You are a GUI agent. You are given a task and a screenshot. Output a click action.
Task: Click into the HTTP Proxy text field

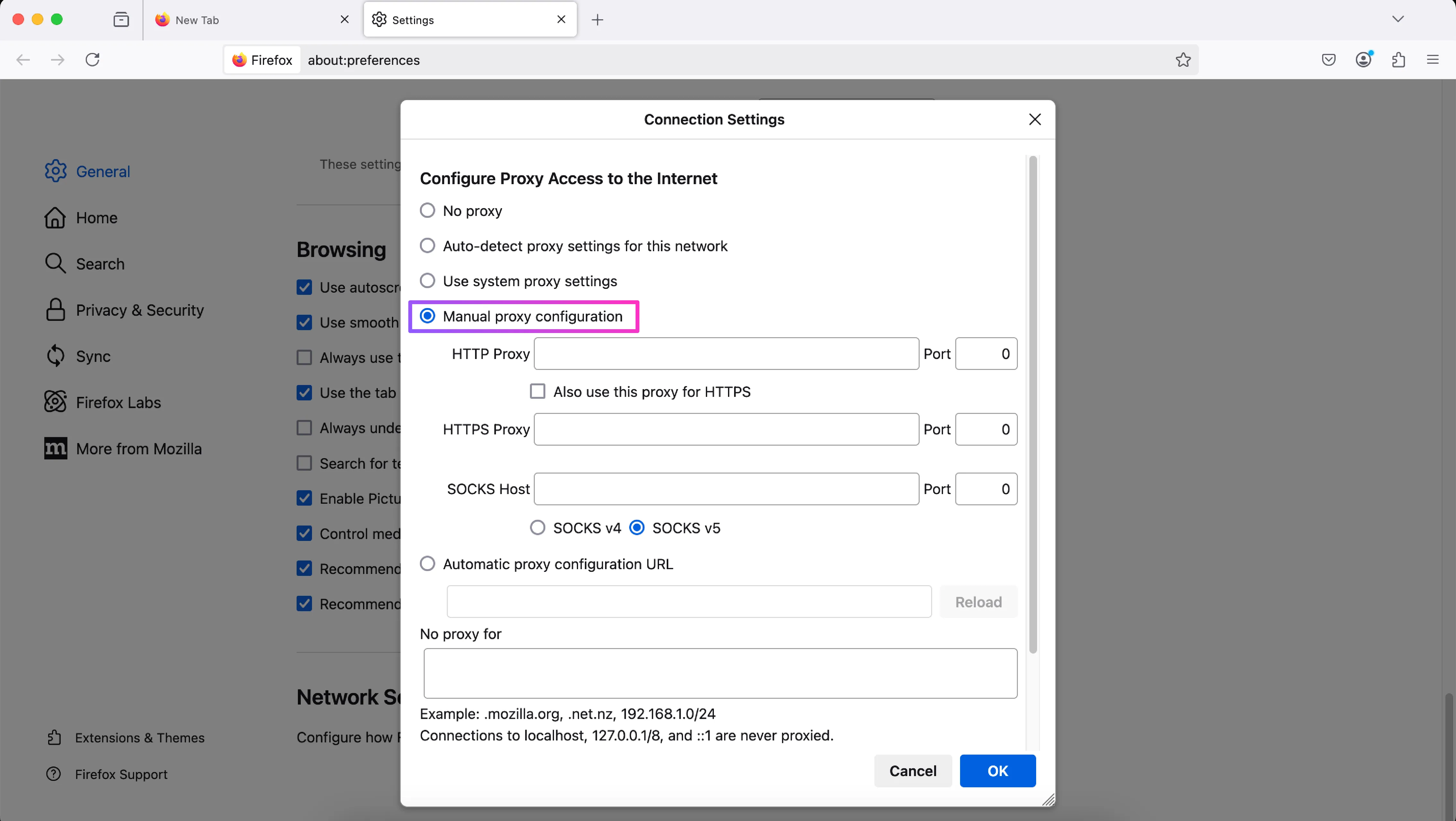tap(726, 354)
